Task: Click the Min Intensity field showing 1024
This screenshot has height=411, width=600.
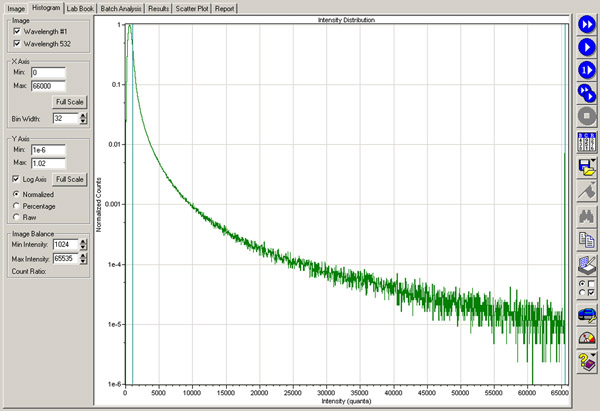Action: (x=66, y=244)
